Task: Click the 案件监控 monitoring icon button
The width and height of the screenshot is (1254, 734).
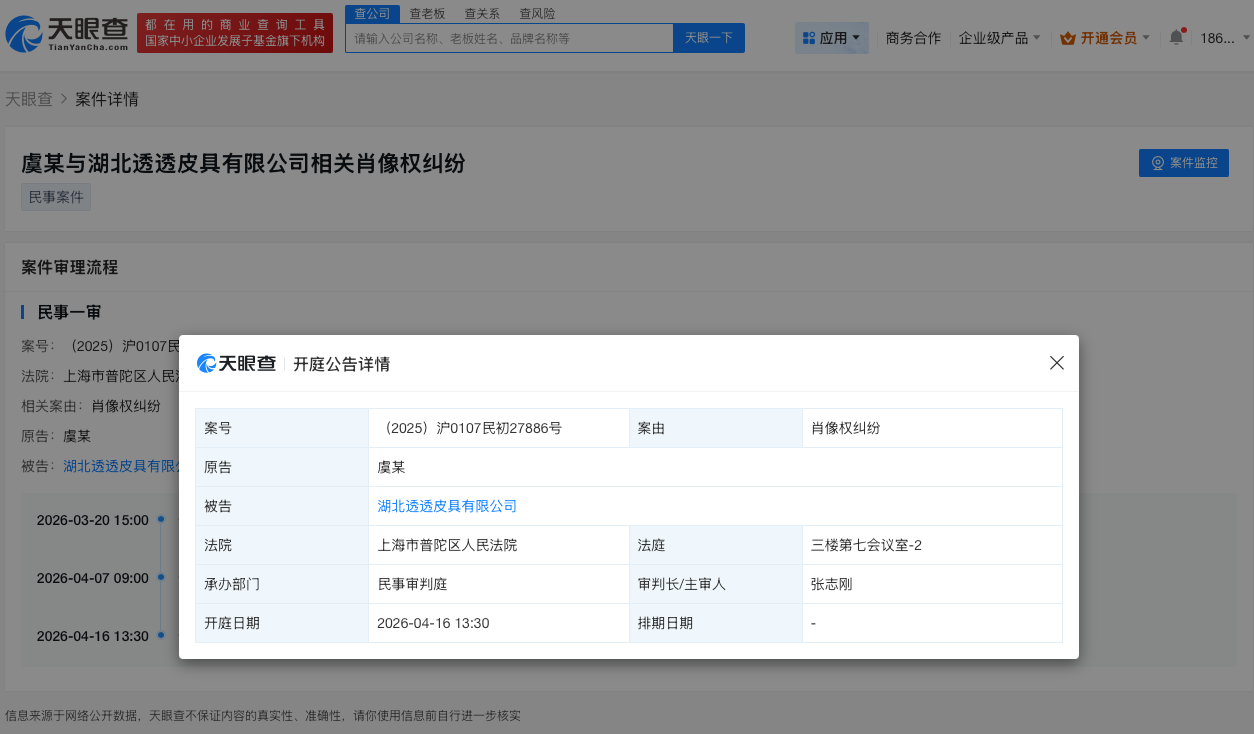Action: click(1156, 162)
